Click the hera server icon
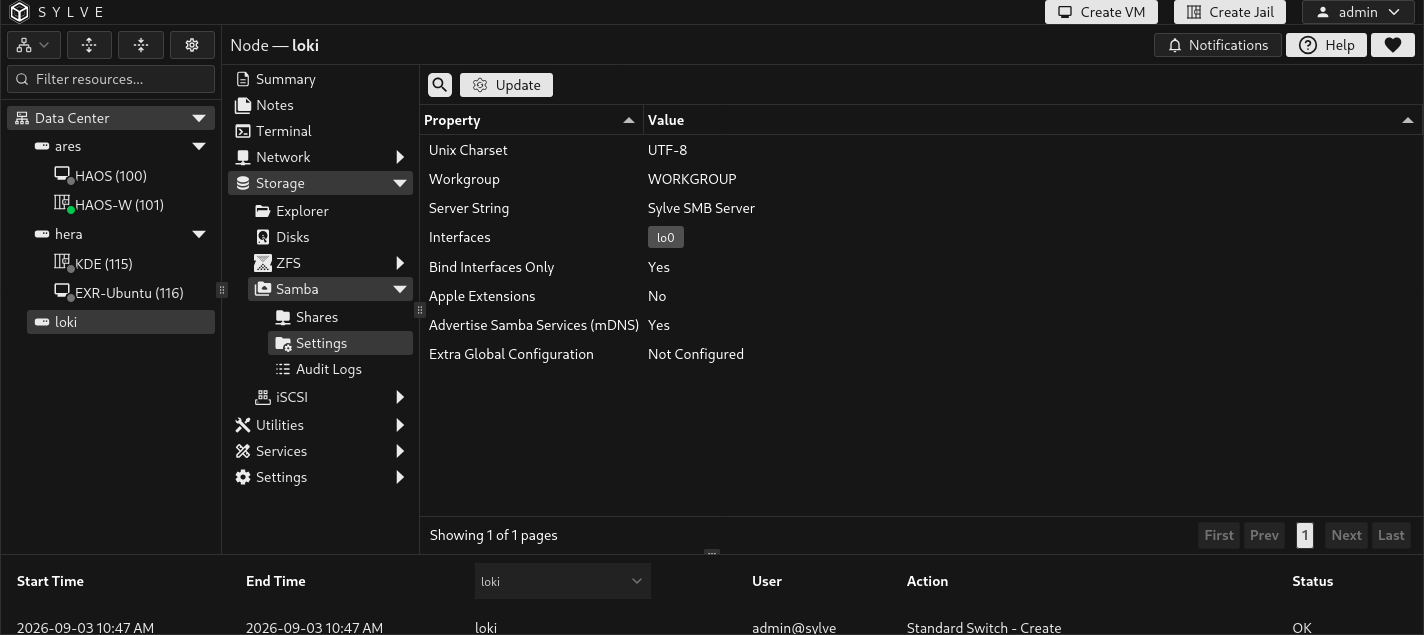 pyautogui.click(x=42, y=234)
